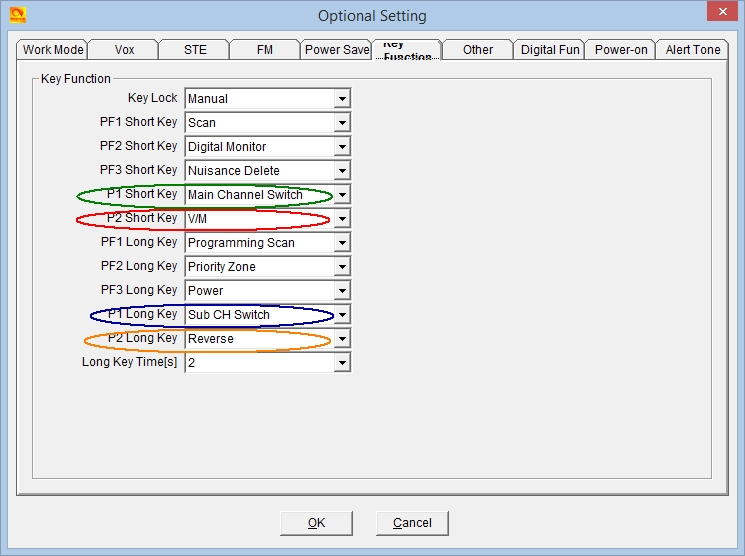Select the STE tab

[x=196, y=50]
